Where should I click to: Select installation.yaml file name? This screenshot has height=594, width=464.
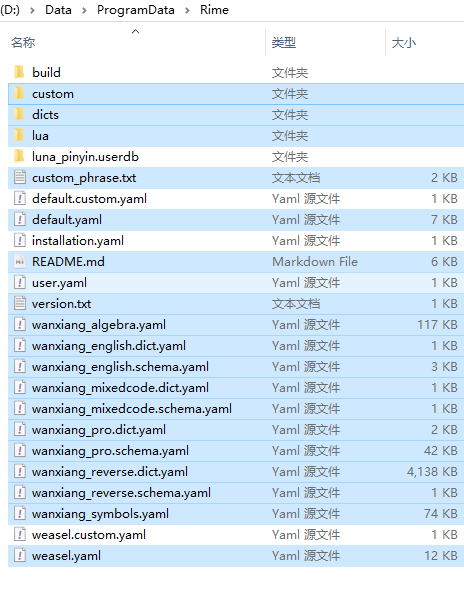pos(78,241)
